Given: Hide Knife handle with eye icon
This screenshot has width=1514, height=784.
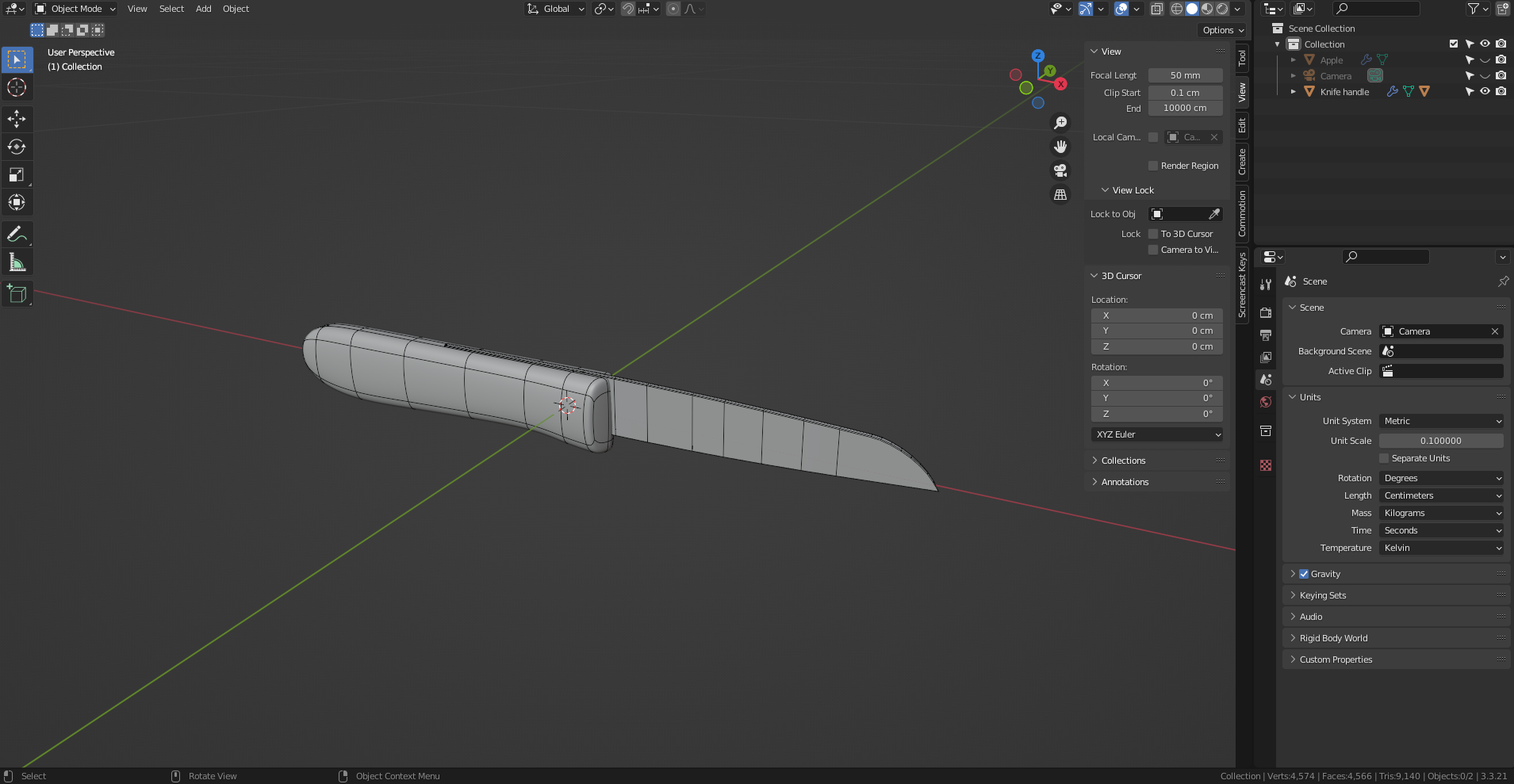Looking at the screenshot, I should point(1485,92).
